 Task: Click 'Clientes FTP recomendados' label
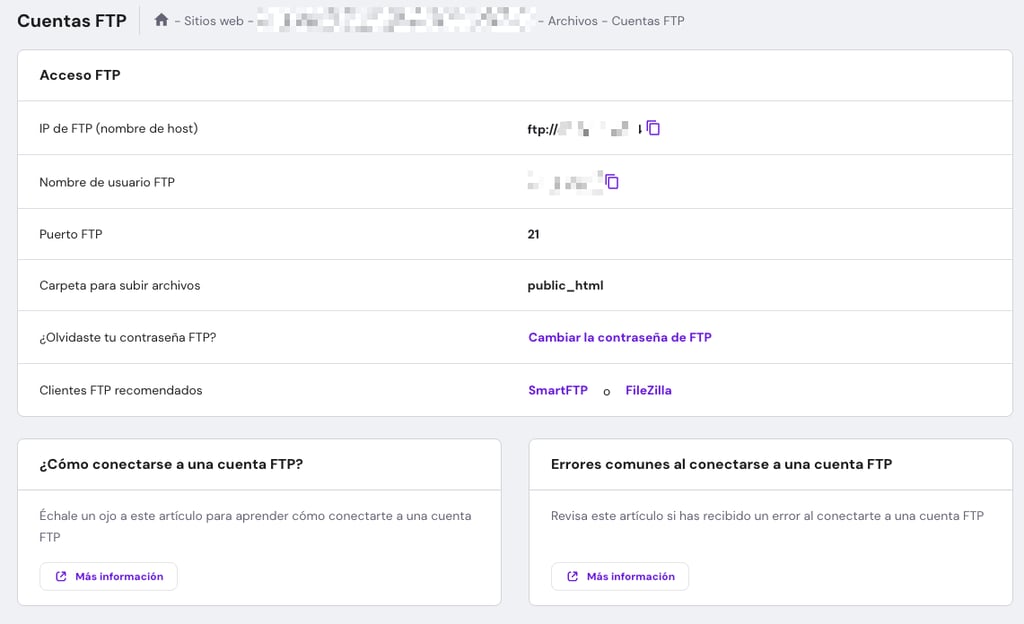pyautogui.click(x=121, y=390)
